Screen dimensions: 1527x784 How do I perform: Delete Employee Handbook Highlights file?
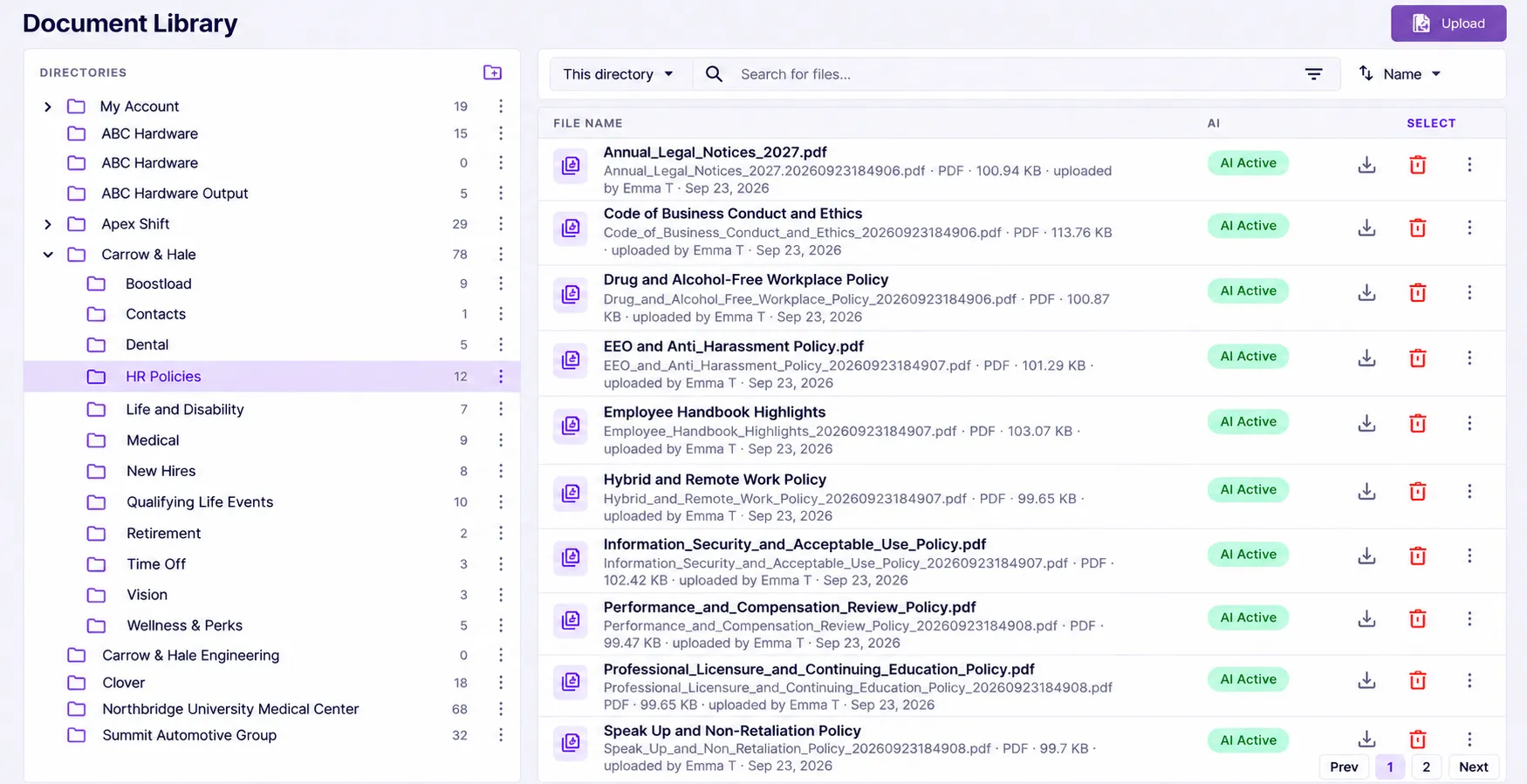[1418, 423]
